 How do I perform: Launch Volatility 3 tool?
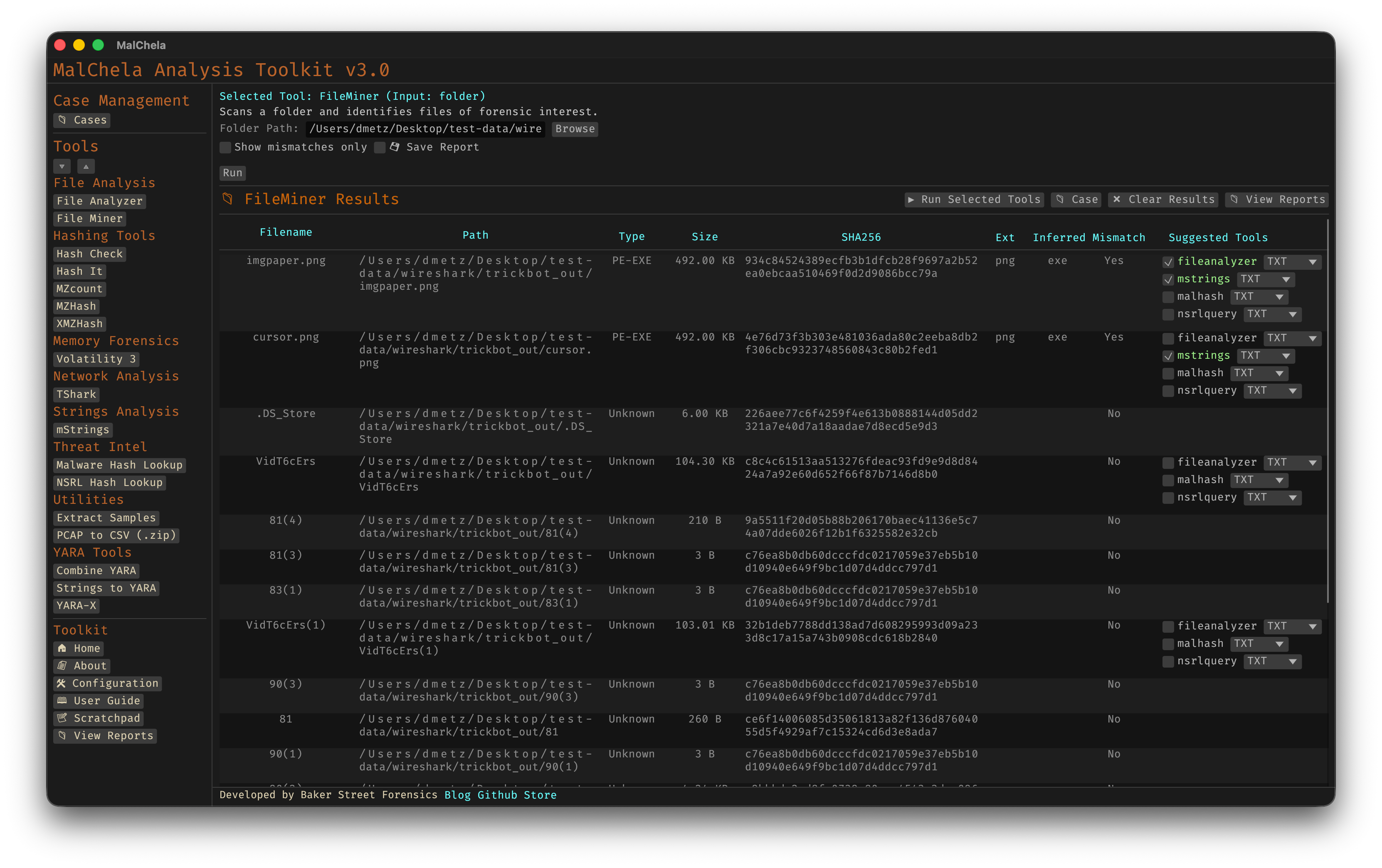coord(96,359)
